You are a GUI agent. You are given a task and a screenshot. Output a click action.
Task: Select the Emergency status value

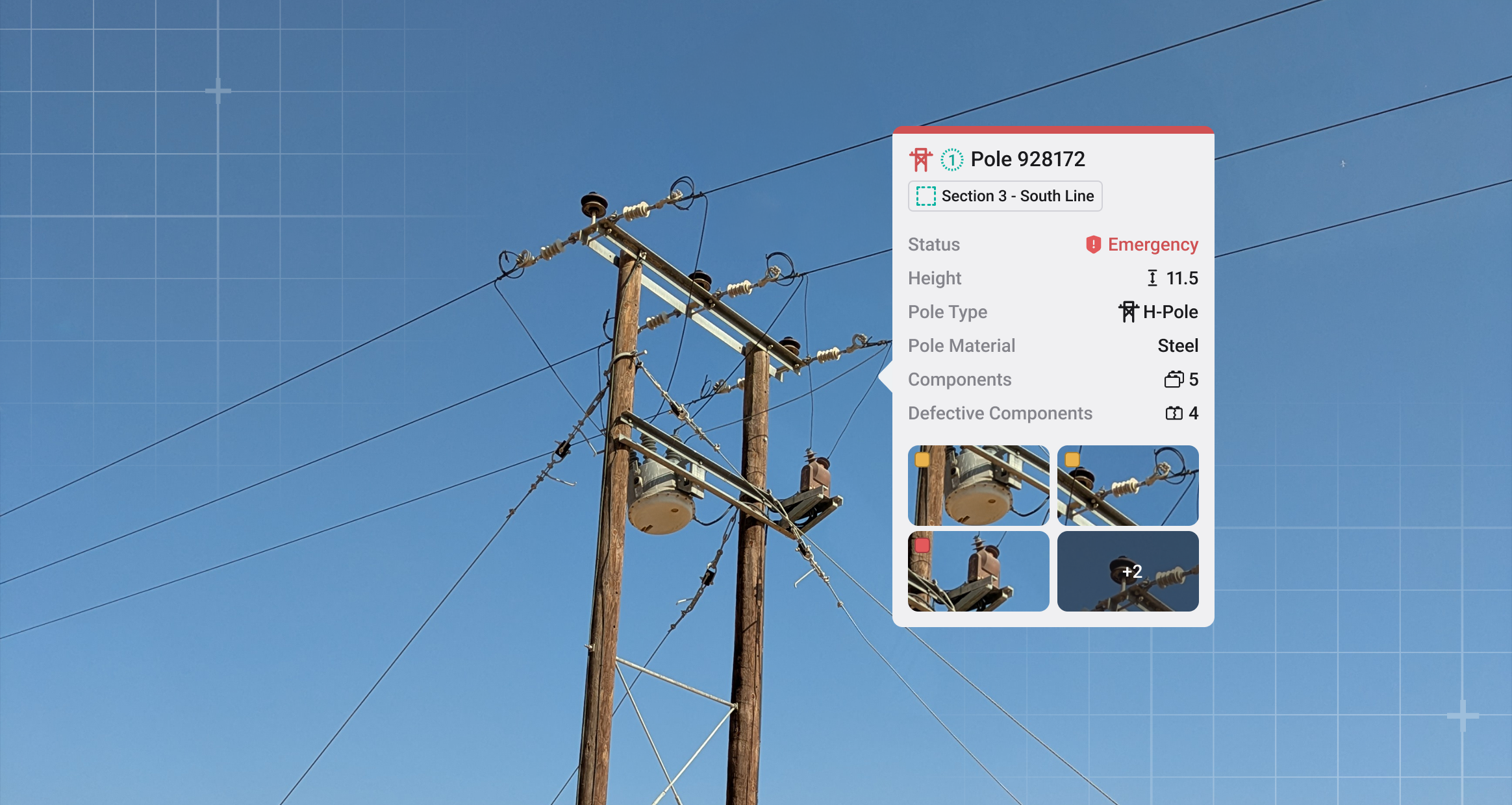pos(1153,245)
